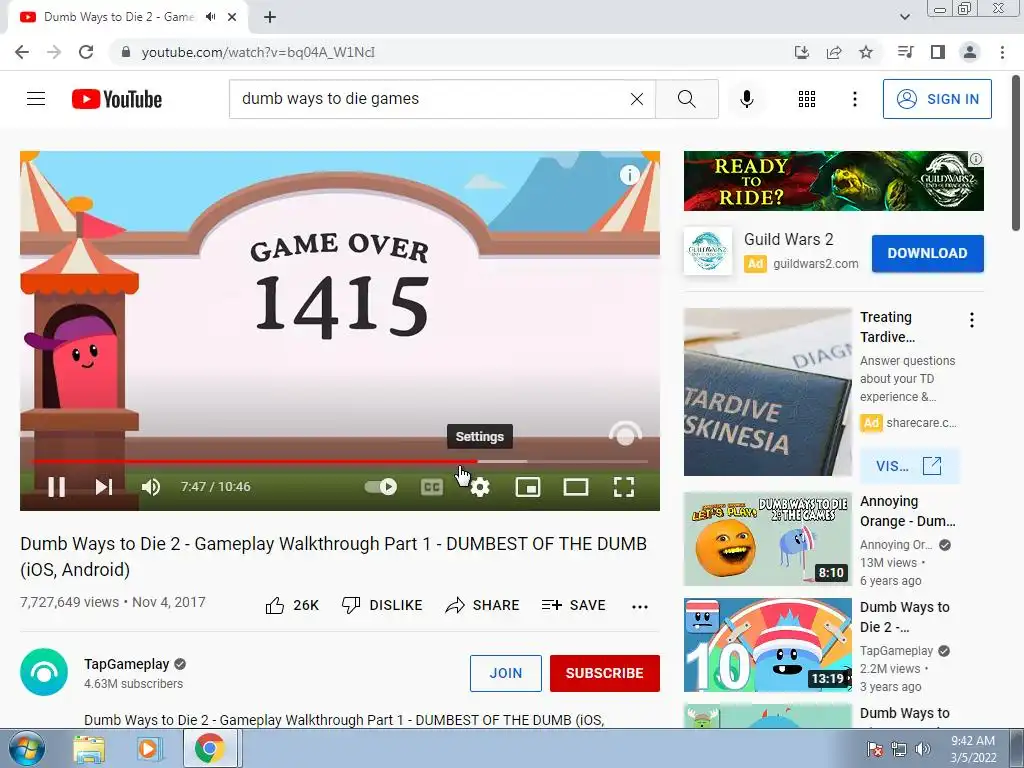This screenshot has width=1024, height=768.
Task: Click system tray volume icon
Action: coord(923,749)
